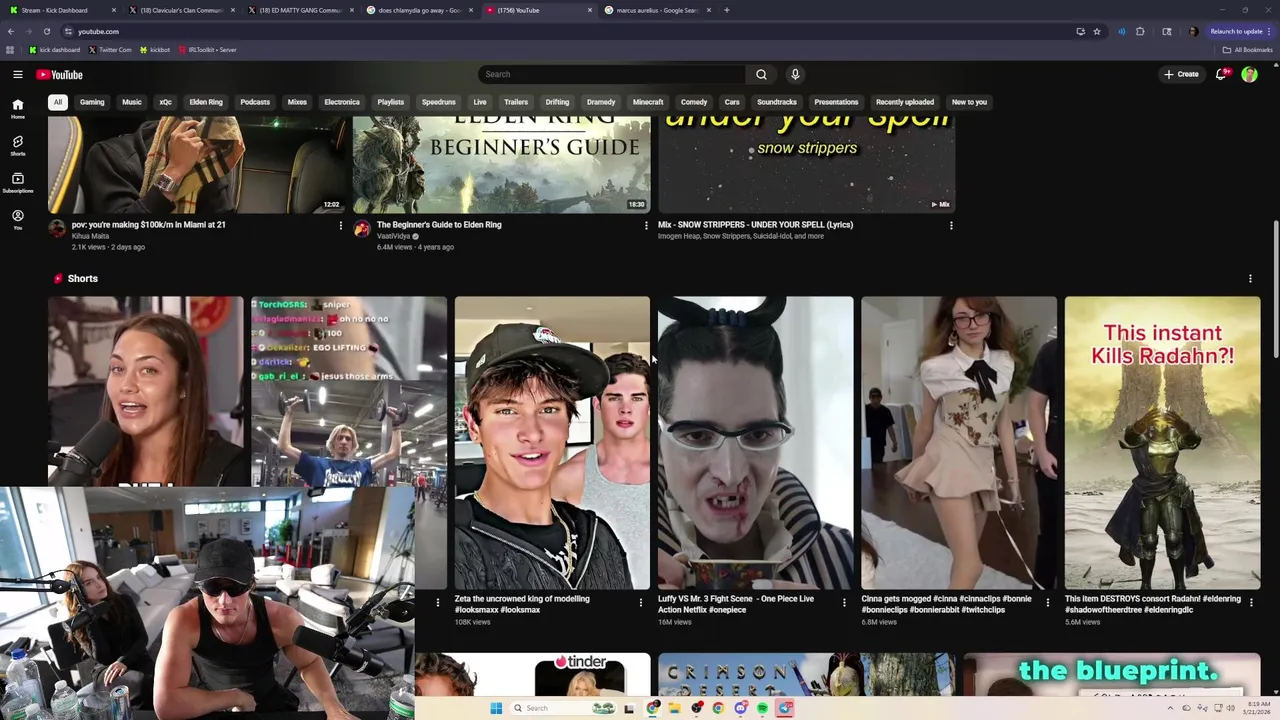The image size is (1280, 720).
Task: Bookmark this page with star icon
Action: click(1097, 31)
